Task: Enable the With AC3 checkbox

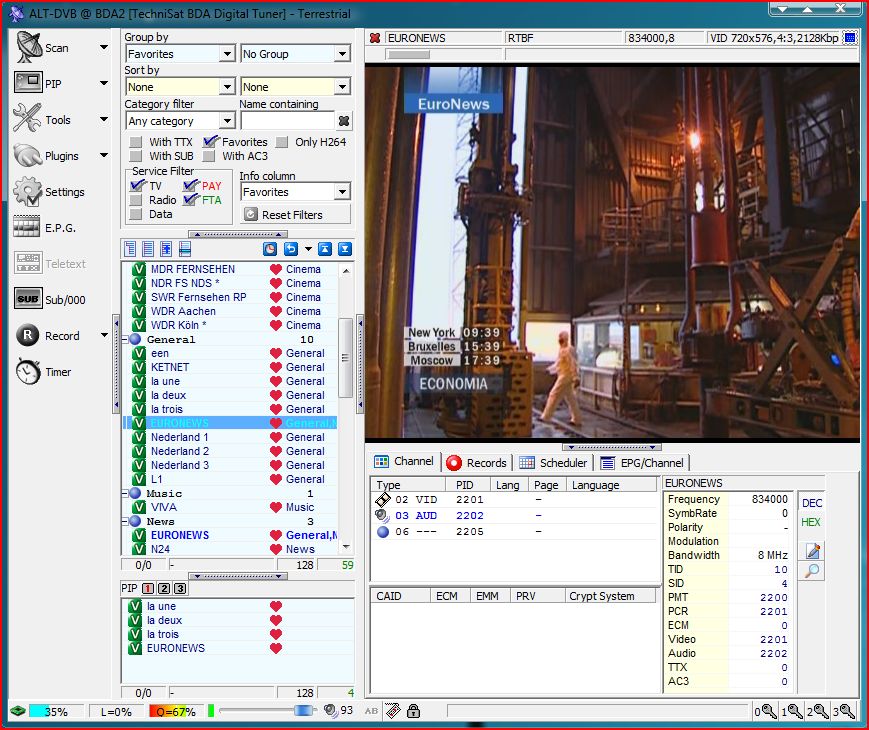Action: (x=209, y=156)
